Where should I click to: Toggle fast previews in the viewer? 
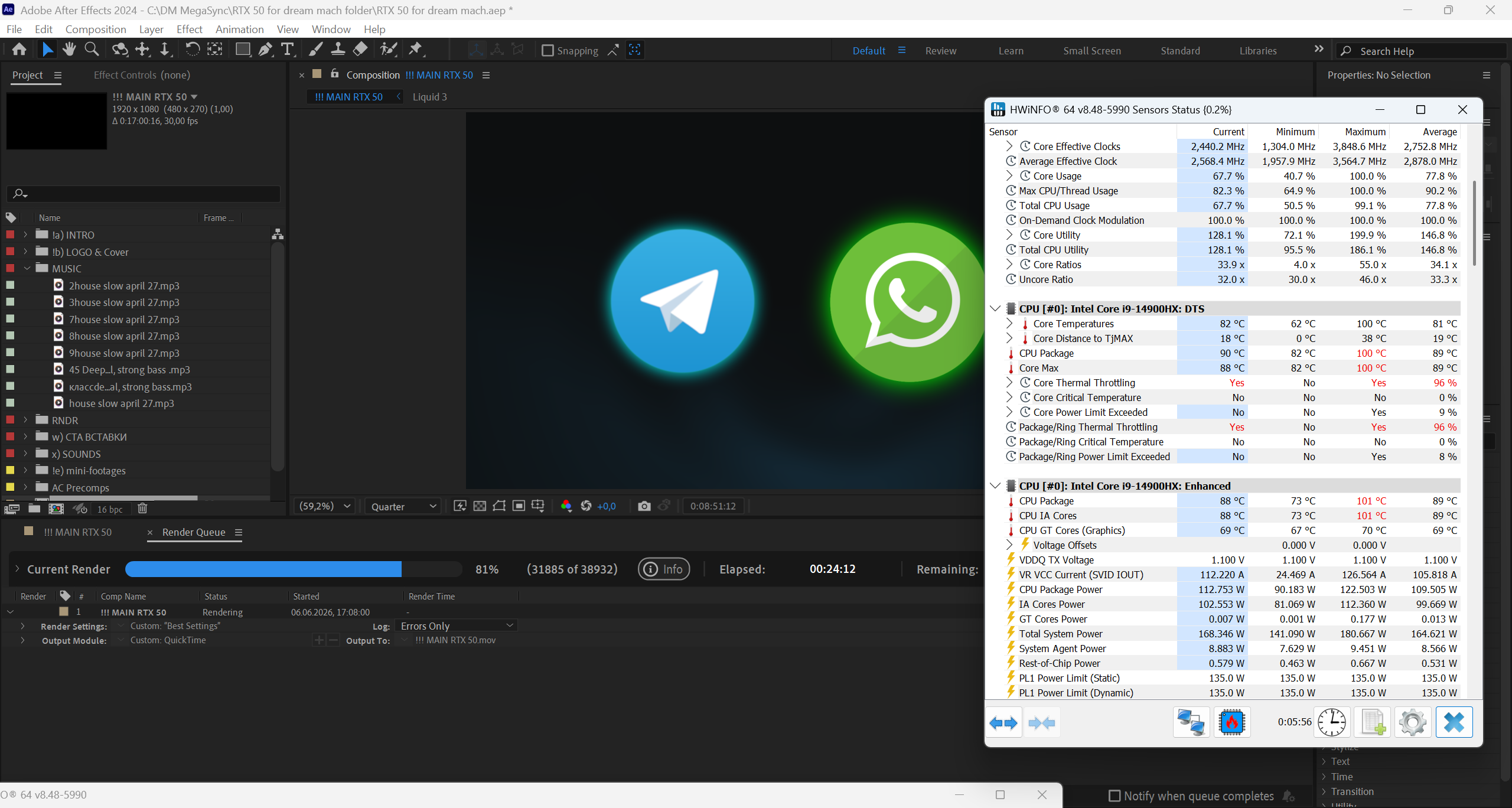coord(460,506)
